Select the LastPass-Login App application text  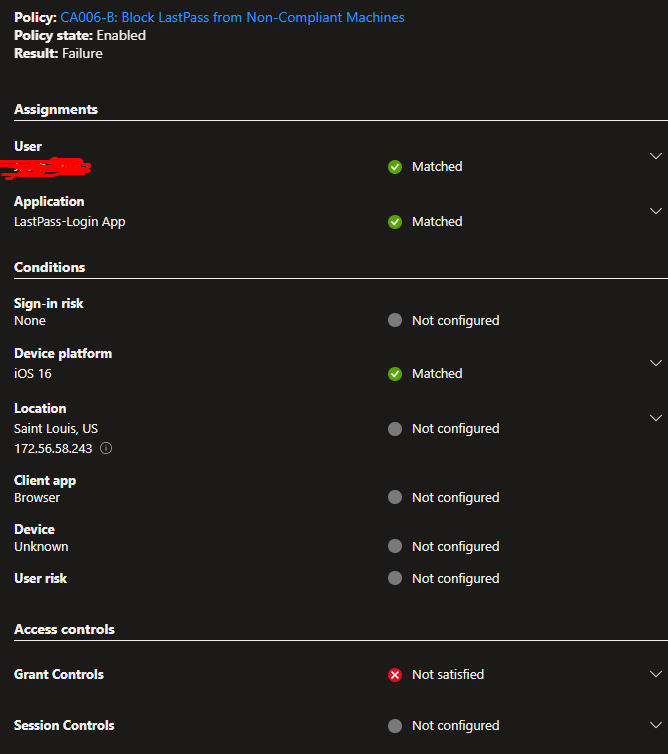(x=70, y=222)
